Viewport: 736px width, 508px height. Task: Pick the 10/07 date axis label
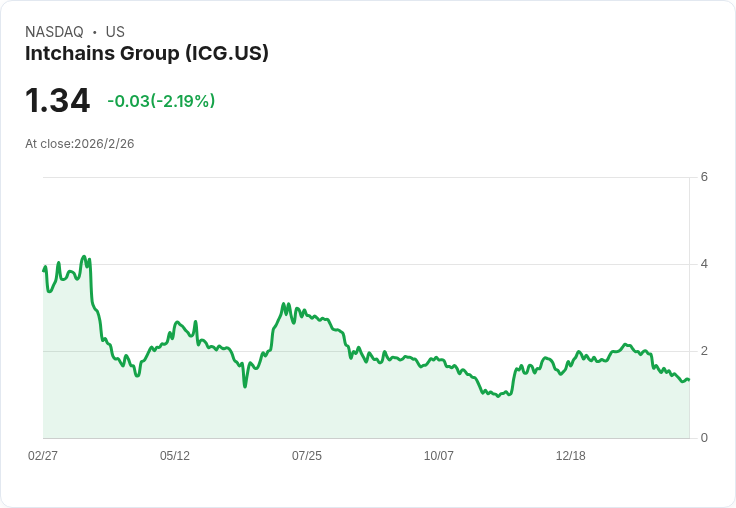pyautogui.click(x=439, y=456)
